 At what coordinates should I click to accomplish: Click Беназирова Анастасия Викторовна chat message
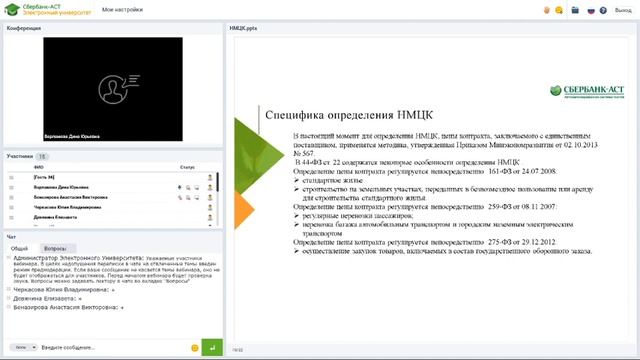coord(69,307)
